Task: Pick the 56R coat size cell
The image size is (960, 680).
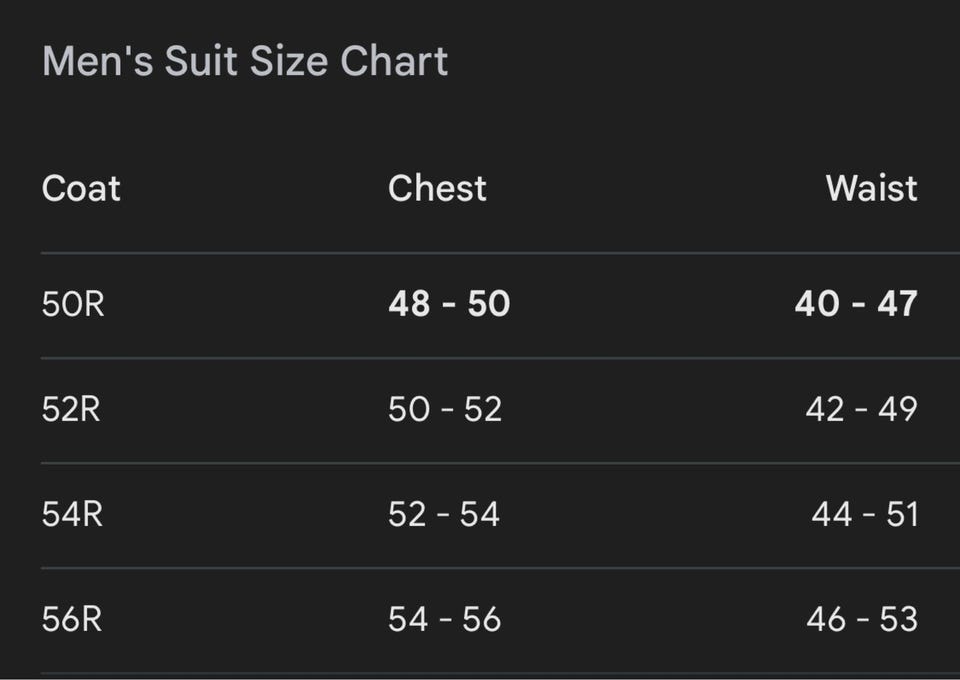Action: 73,620
